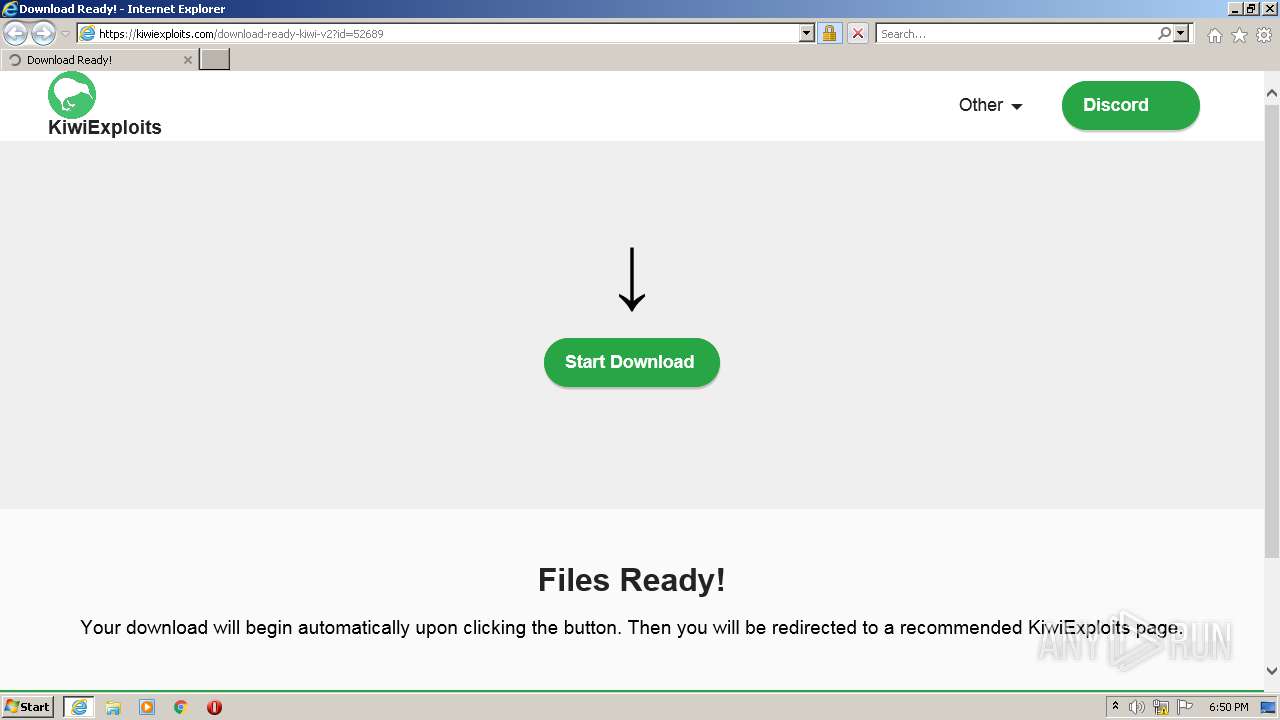Click the page scrollbar down arrow
The image size is (1280, 720).
pyautogui.click(x=1272, y=671)
